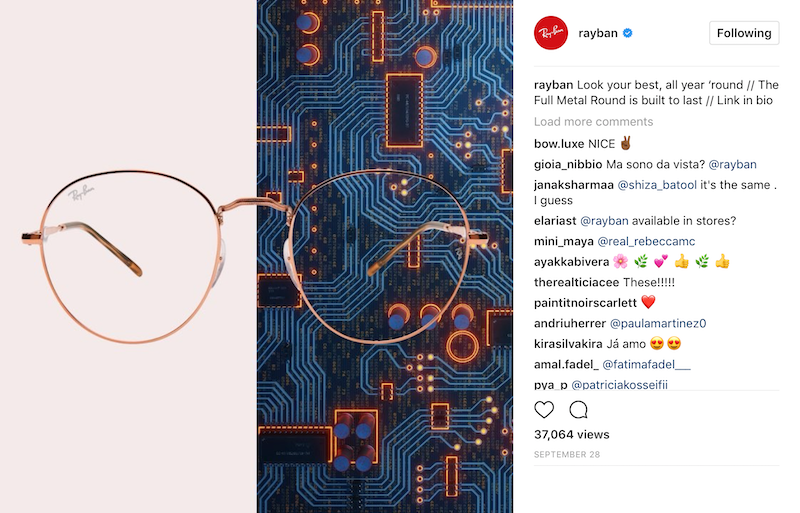The height and width of the screenshot is (513, 800).
Task: Open rayban username in the header
Action: click(598, 33)
